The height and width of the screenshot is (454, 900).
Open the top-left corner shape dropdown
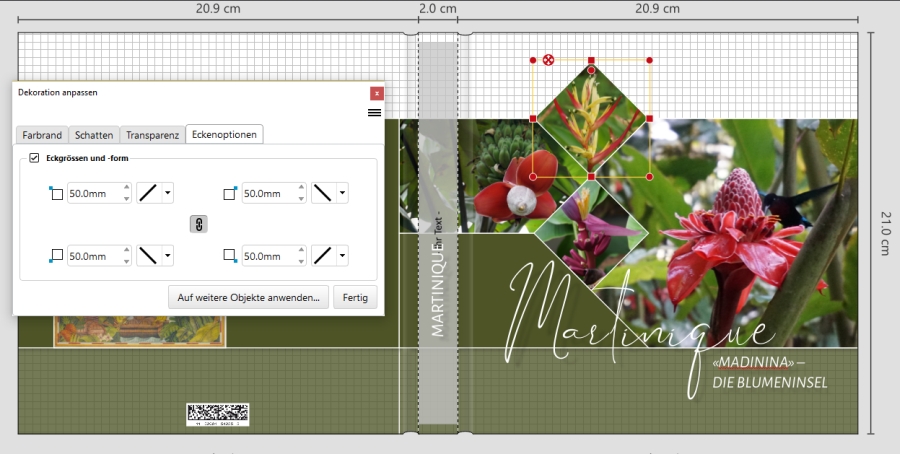click(167, 193)
